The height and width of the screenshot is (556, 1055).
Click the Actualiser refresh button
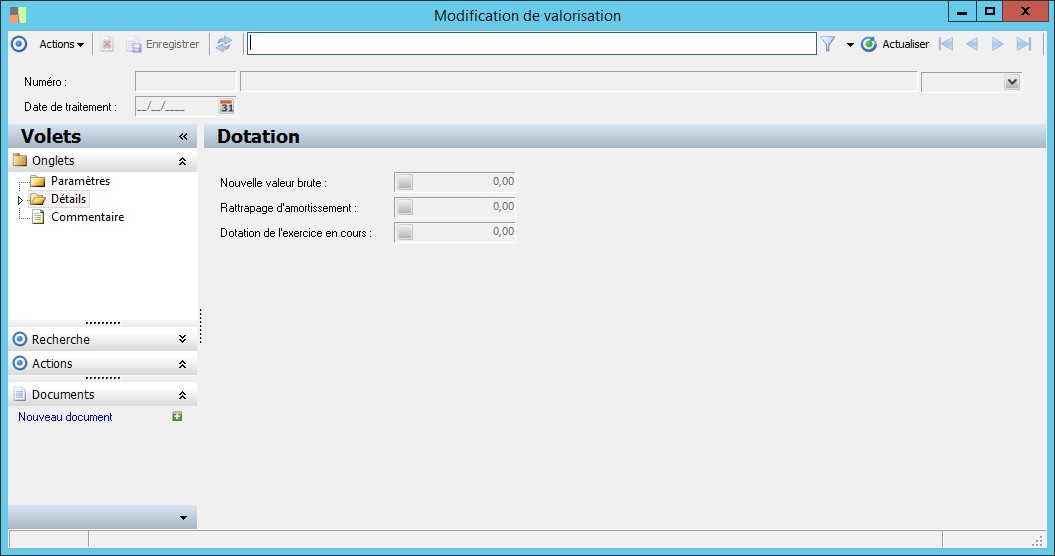(895, 44)
